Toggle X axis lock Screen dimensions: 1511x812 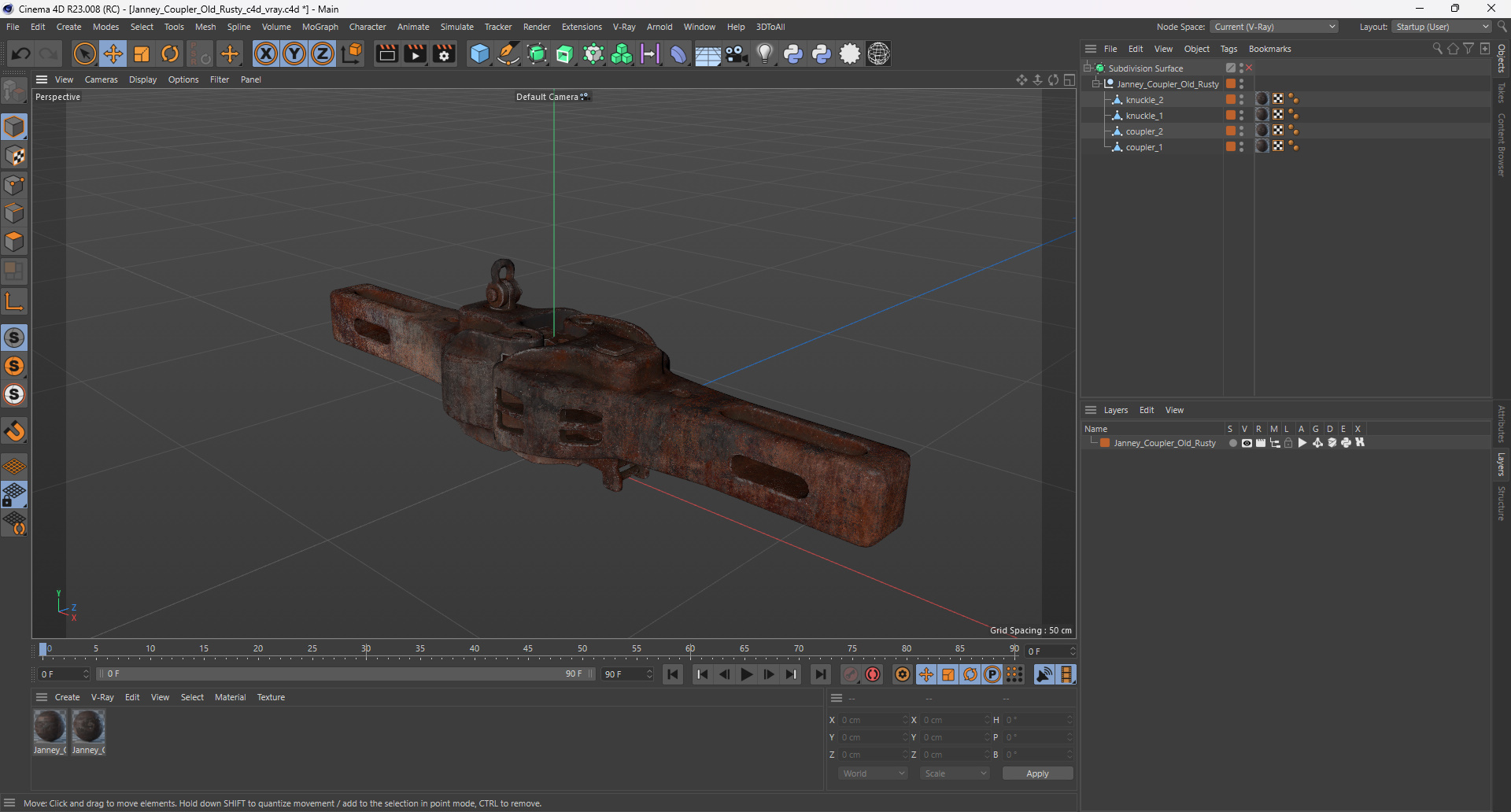(266, 54)
